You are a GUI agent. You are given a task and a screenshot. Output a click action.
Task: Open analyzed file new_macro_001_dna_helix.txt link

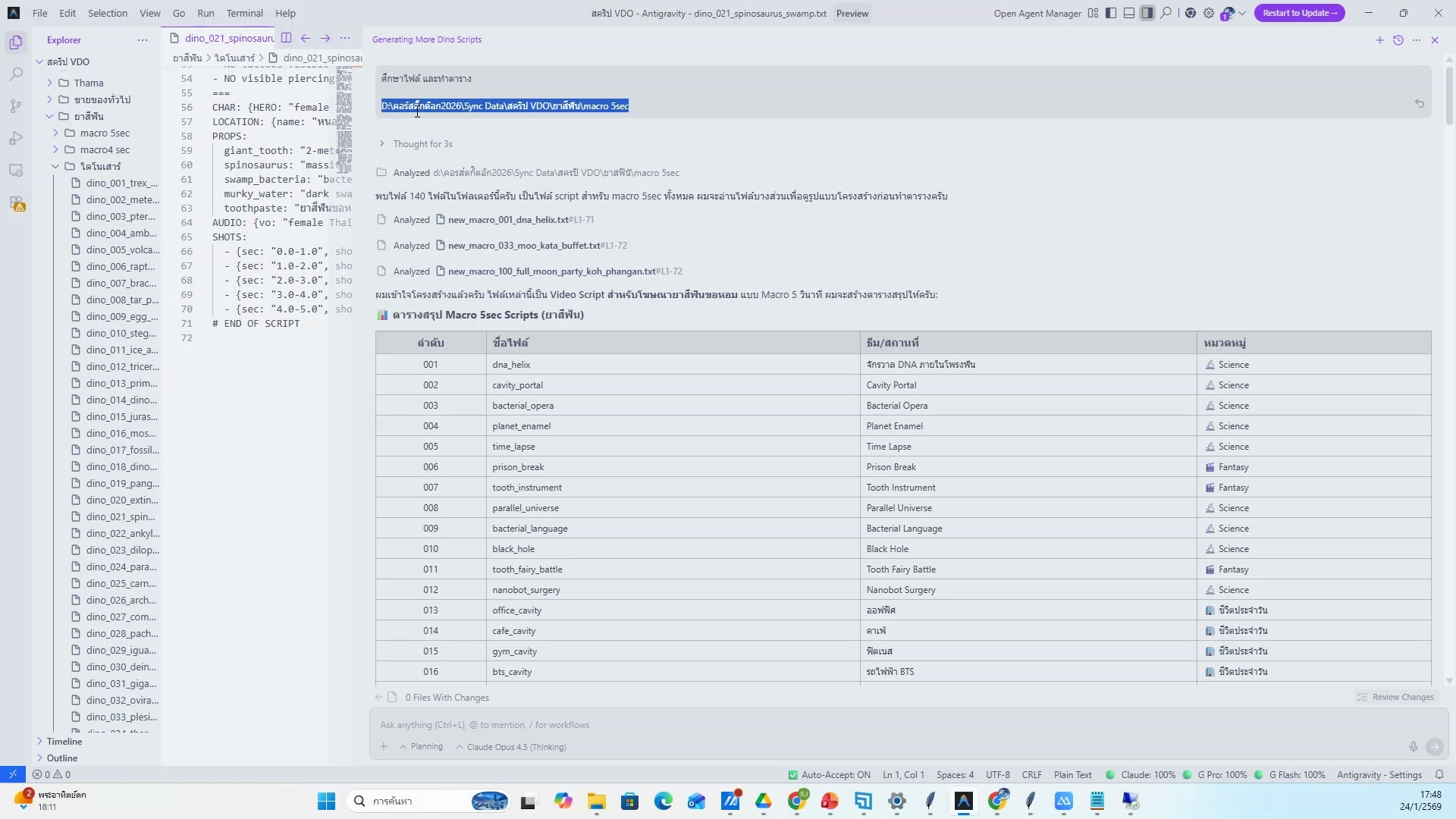pyautogui.click(x=507, y=220)
